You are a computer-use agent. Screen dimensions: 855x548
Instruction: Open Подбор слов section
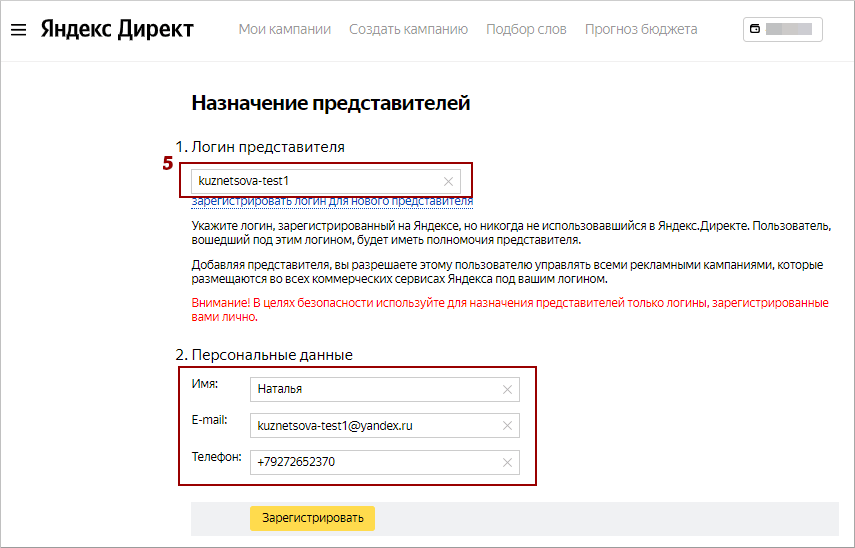coord(526,29)
